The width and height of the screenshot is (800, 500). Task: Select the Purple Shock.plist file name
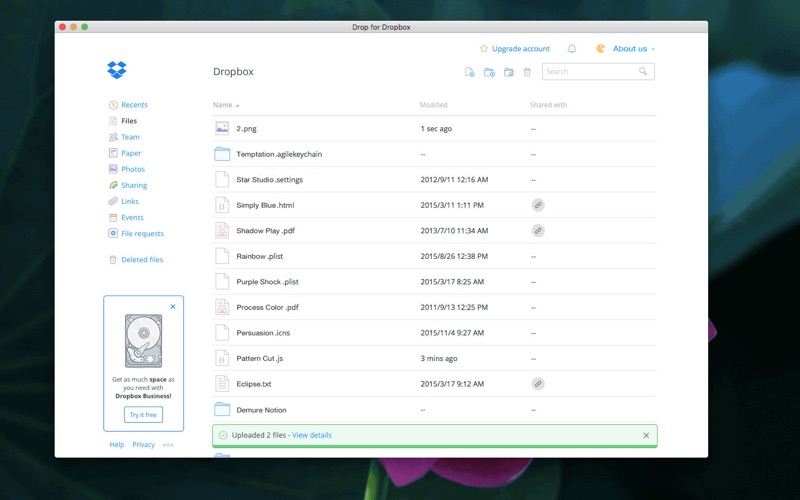click(x=267, y=282)
